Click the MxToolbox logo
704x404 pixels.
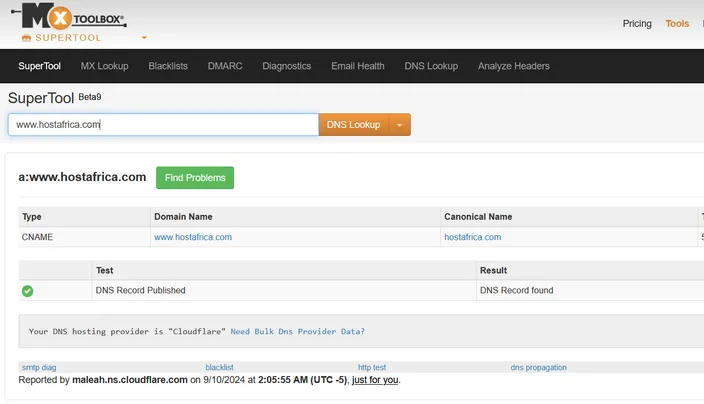pyautogui.click(x=69, y=17)
